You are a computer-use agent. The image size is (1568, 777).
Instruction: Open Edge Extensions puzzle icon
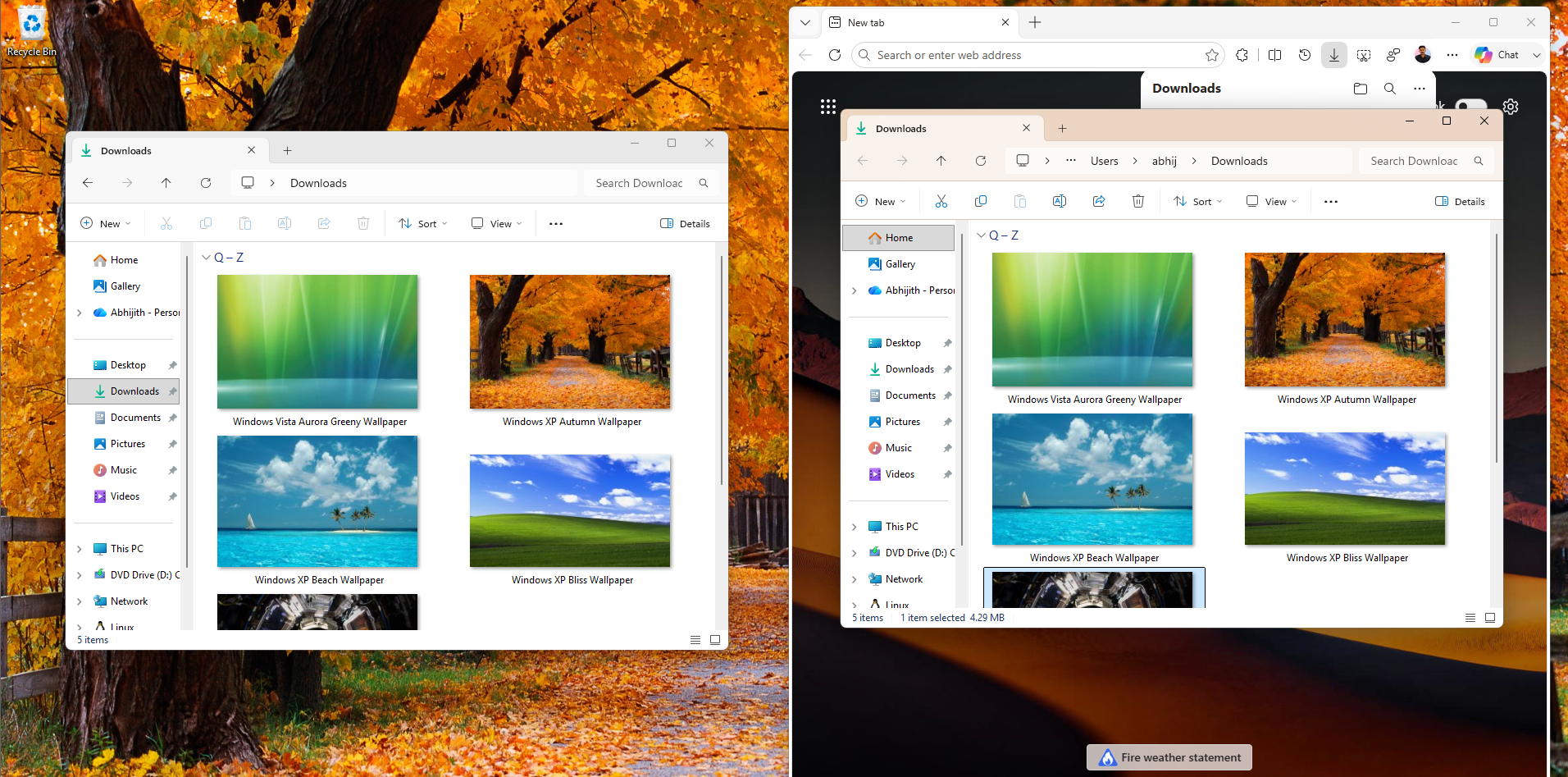pos(1242,55)
